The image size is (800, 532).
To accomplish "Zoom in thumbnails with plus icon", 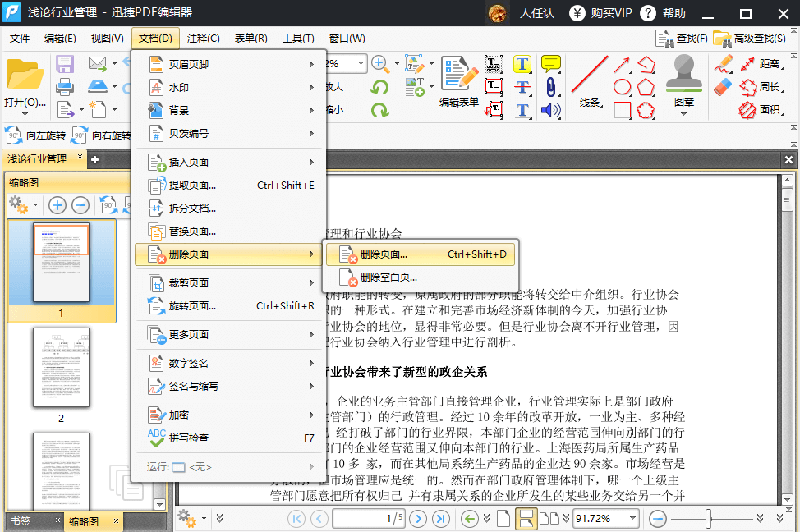I will (x=57, y=205).
